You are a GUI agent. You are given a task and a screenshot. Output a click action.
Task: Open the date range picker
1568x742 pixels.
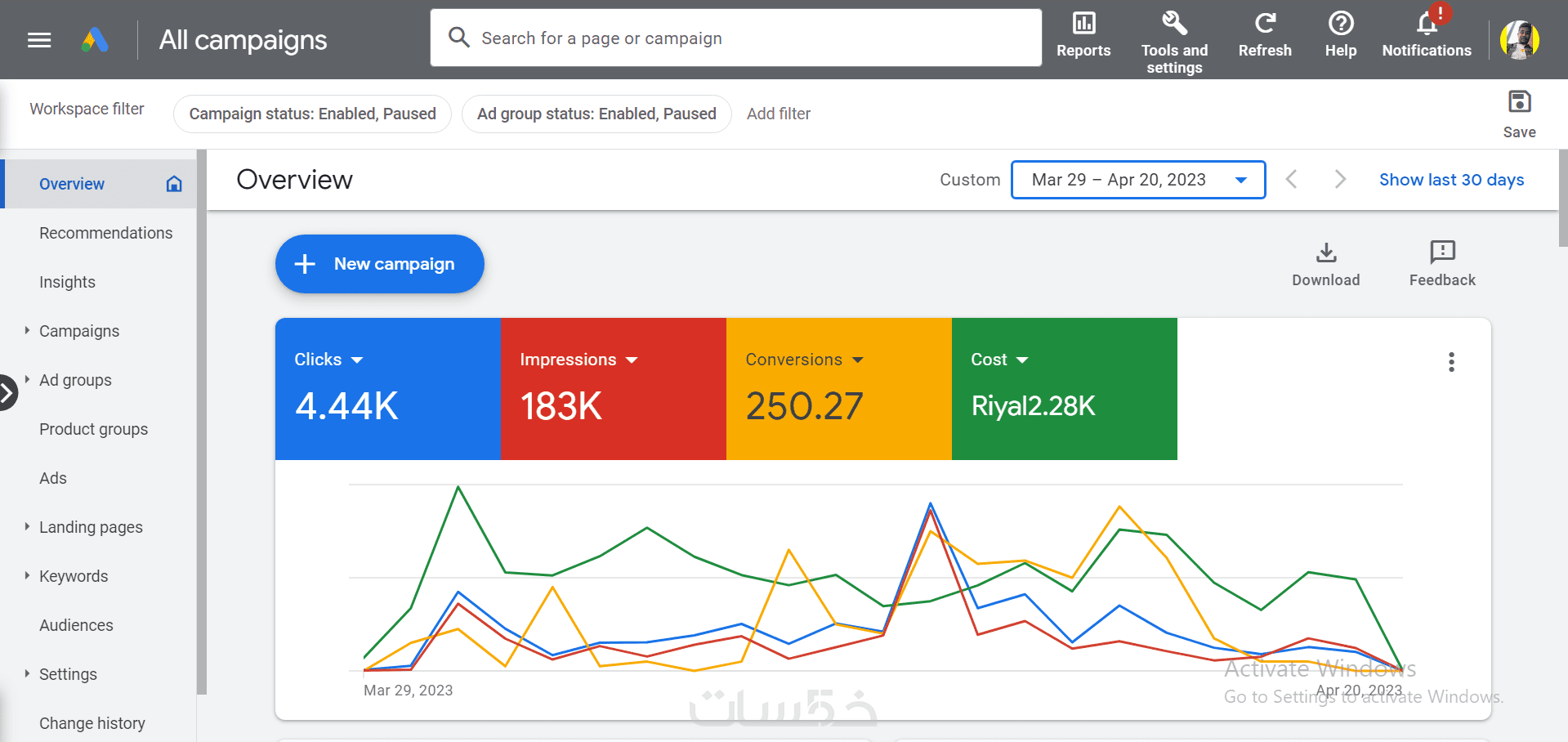pyautogui.click(x=1137, y=180)
